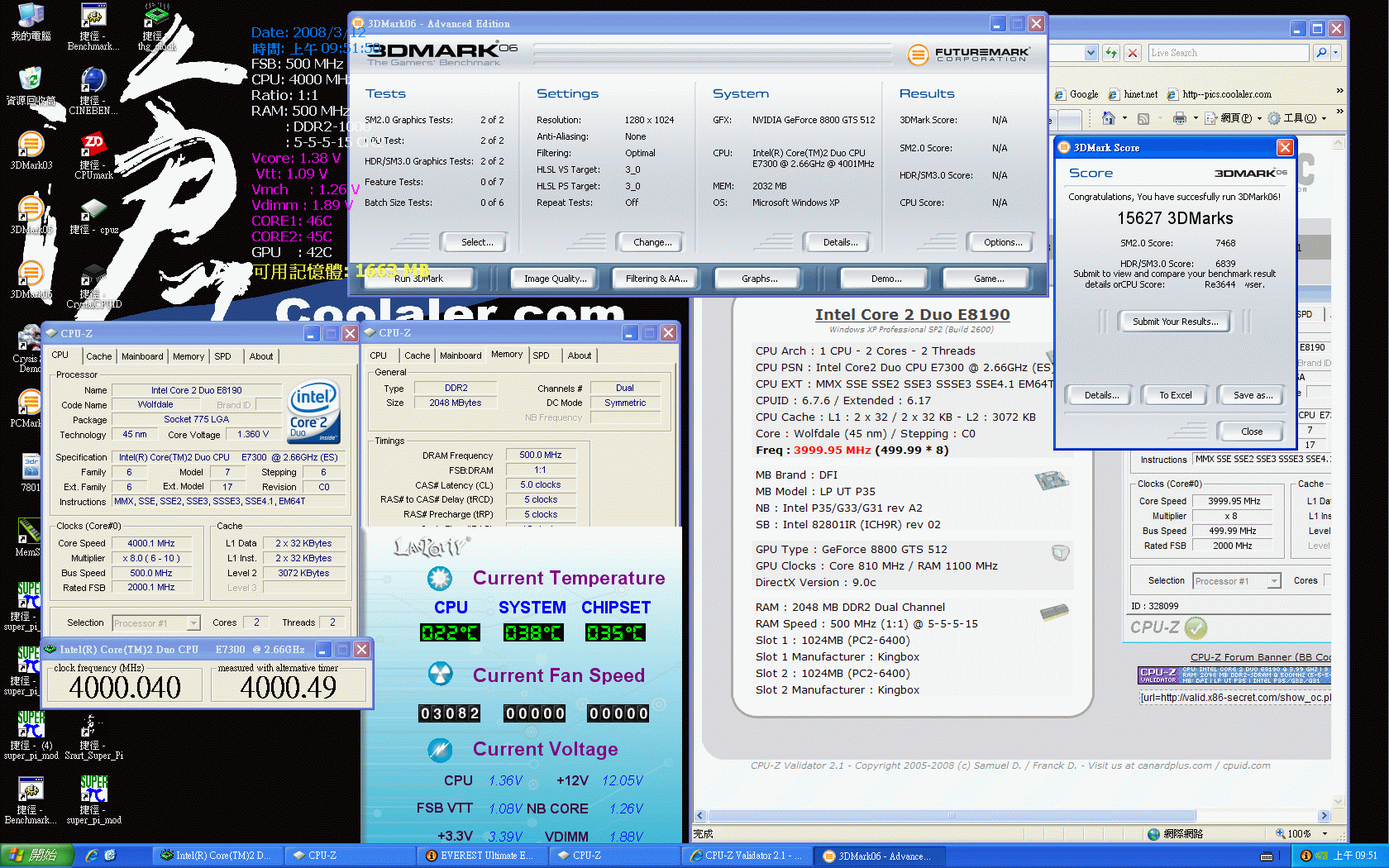Image resolution: width=1389 pixels, height=868 pixels.
Task: Click Submit Your Results... in 3DMark Score
Action: point(1176,322)
